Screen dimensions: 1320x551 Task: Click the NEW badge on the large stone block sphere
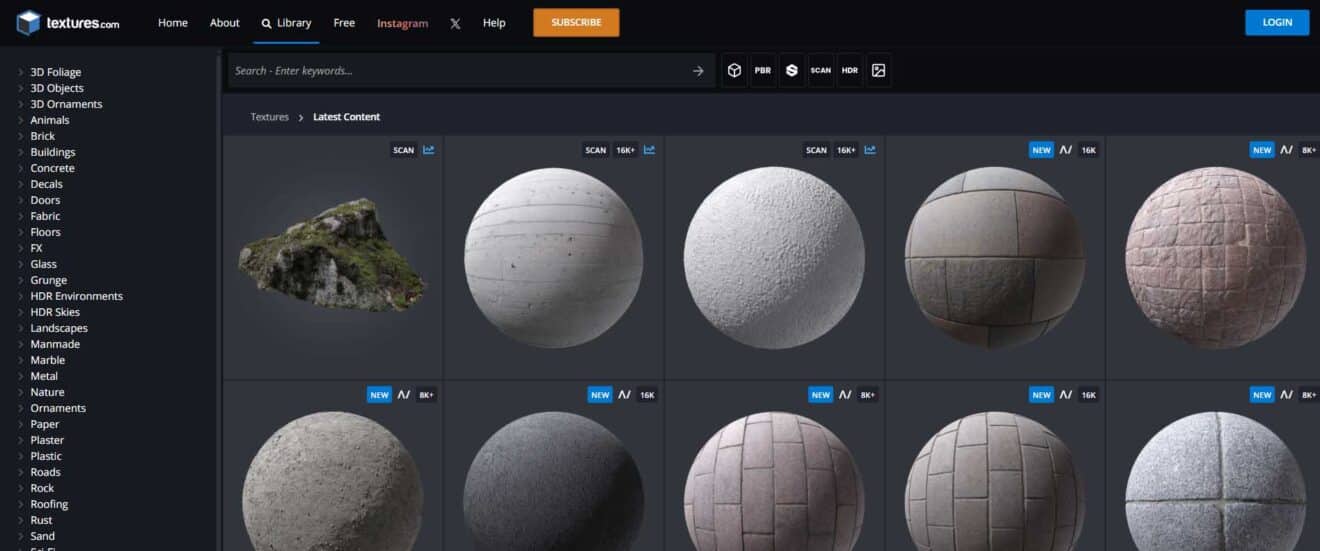click(x=1042, y=150)
